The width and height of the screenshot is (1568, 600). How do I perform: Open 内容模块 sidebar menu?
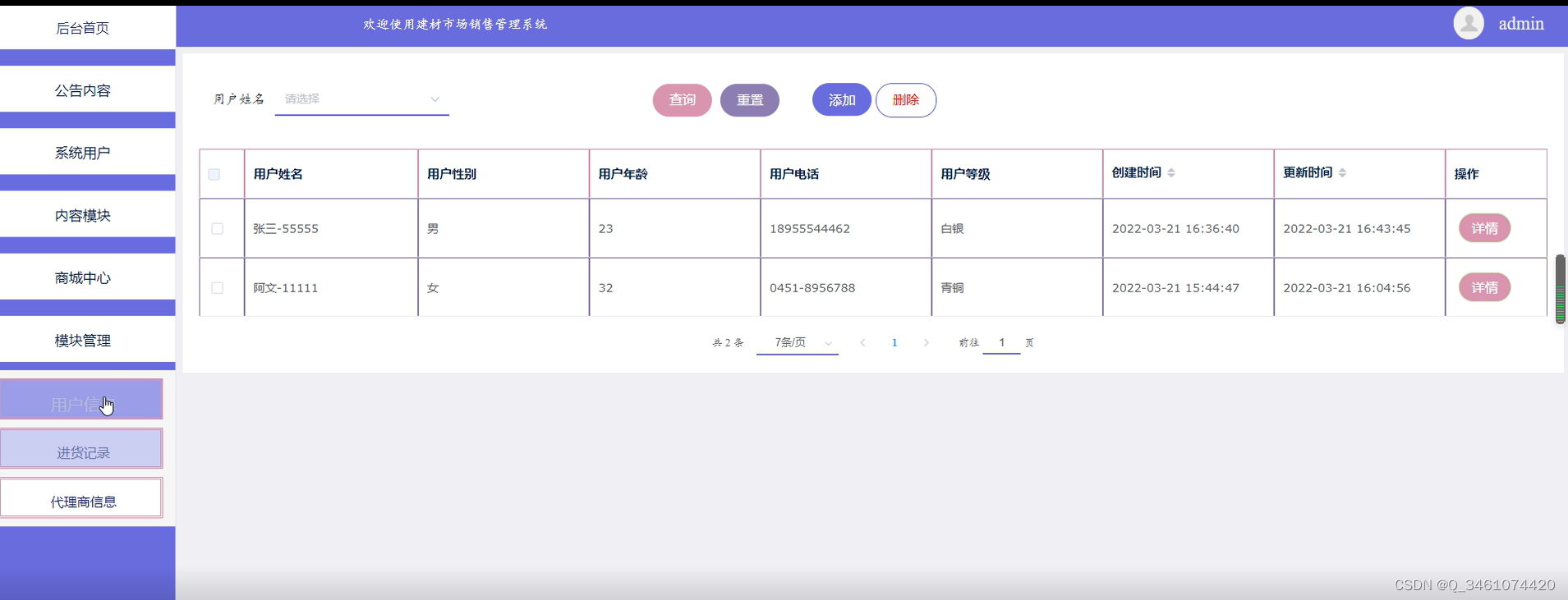[82, 215]
